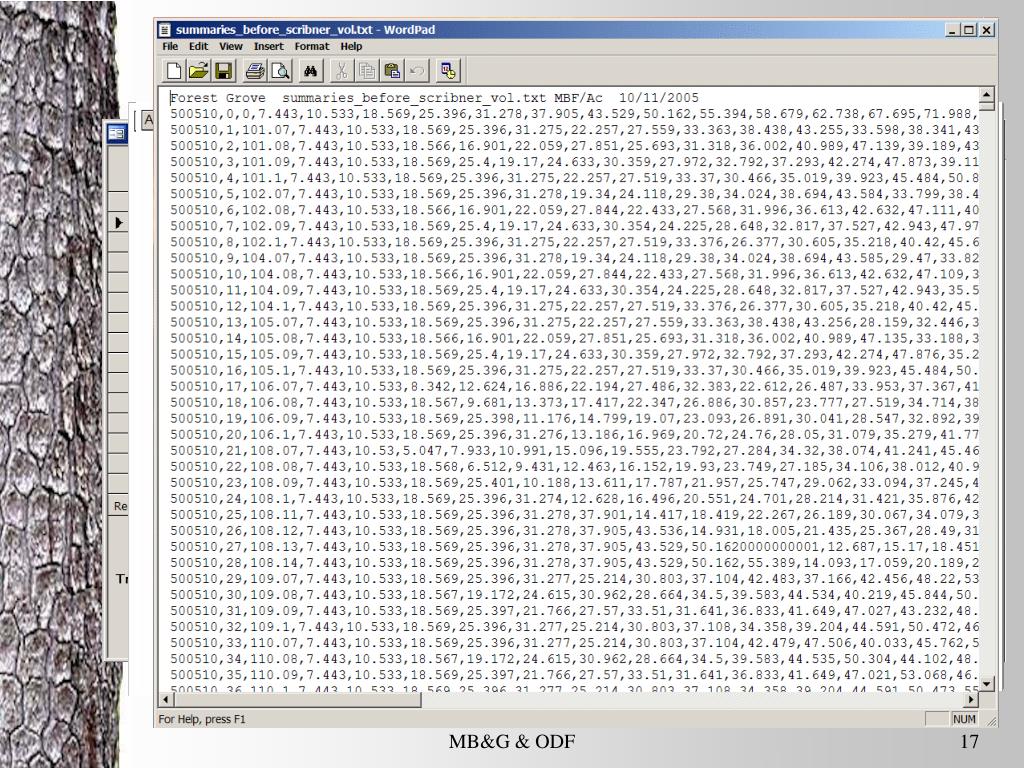Click the 'Forest Grove' header text
1024x768 pixels.
point(217,98)
